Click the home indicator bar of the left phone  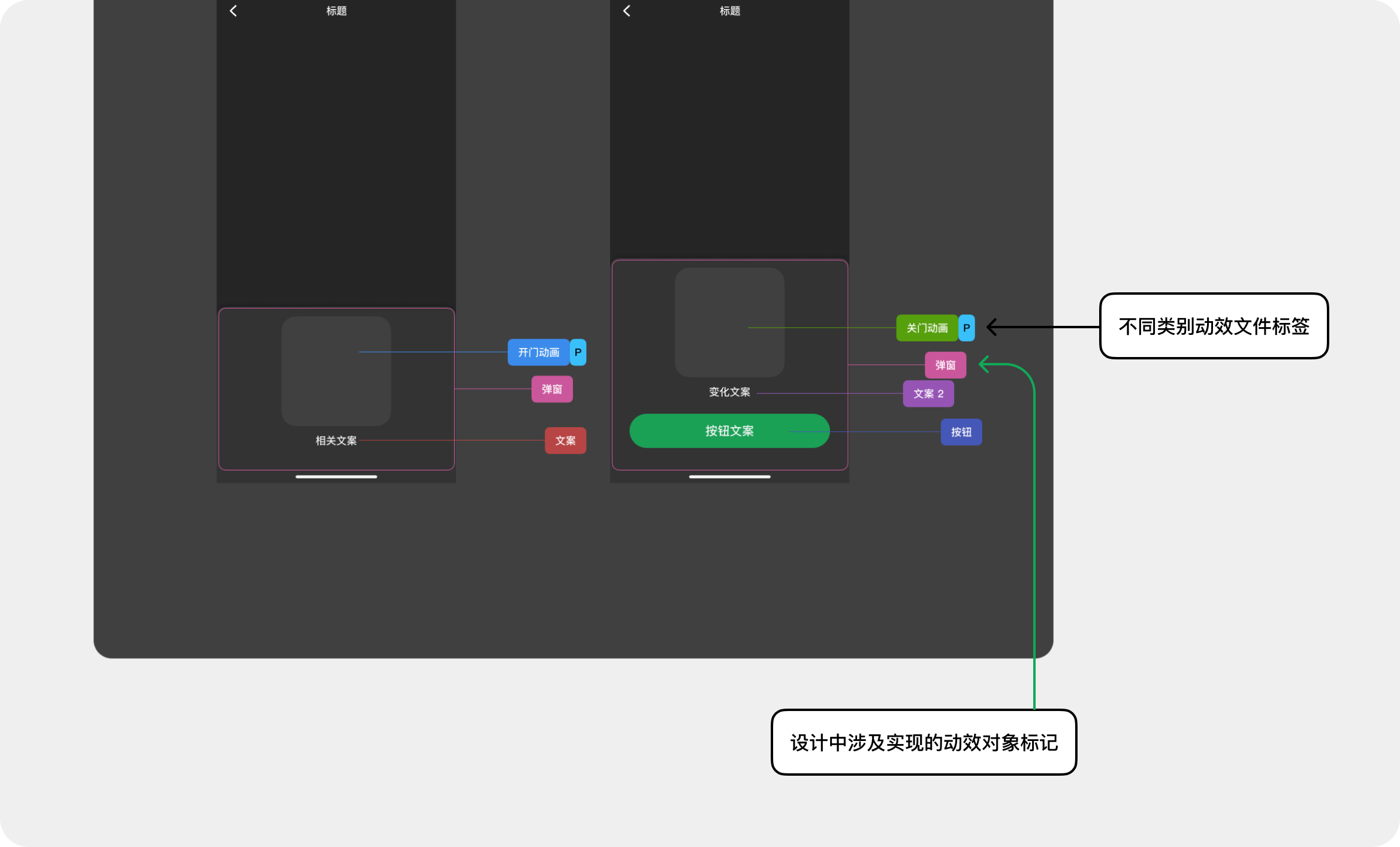pos(336,477)
